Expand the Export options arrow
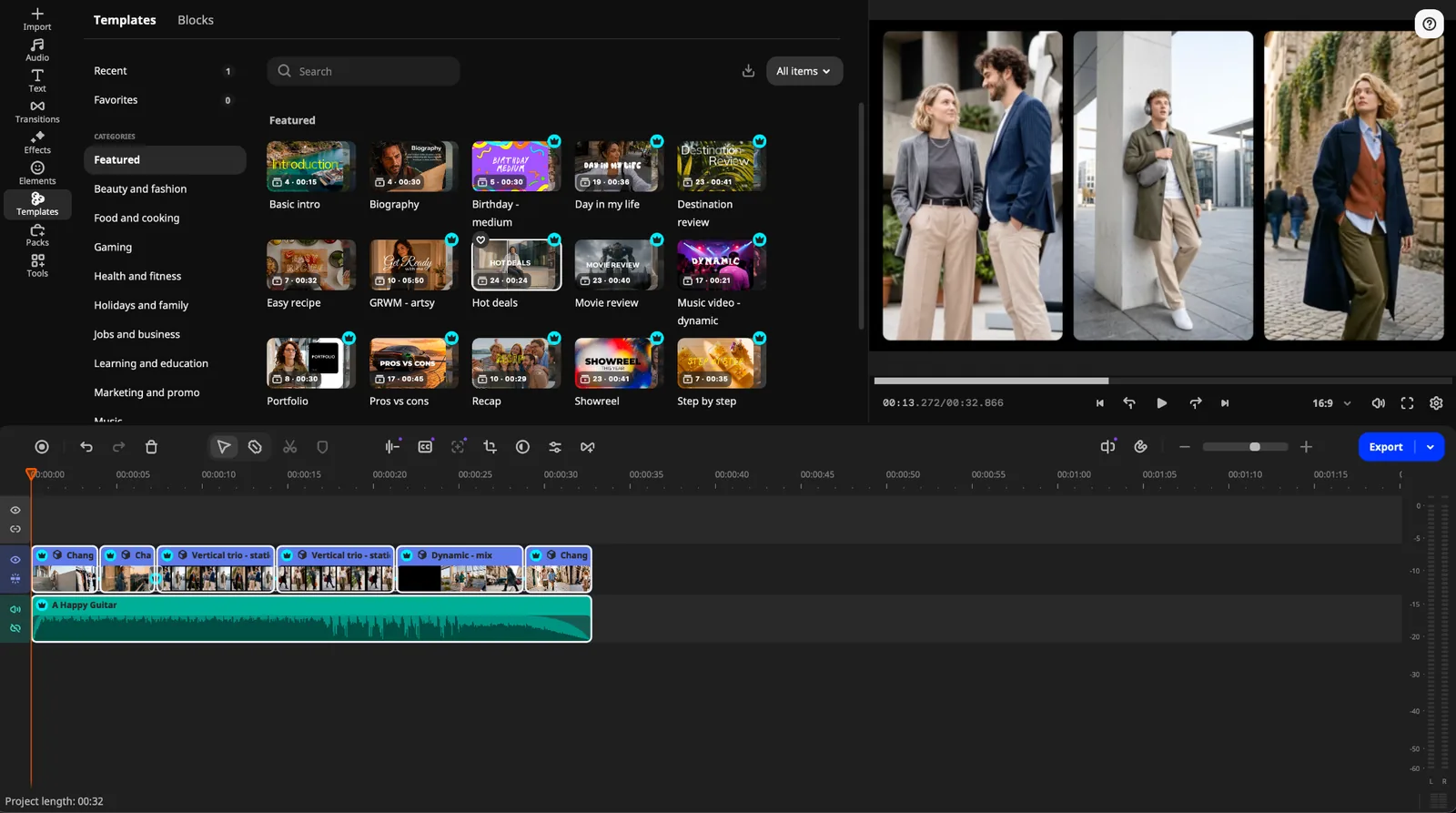This screenshot has width=1456, height=813. 1431,447
